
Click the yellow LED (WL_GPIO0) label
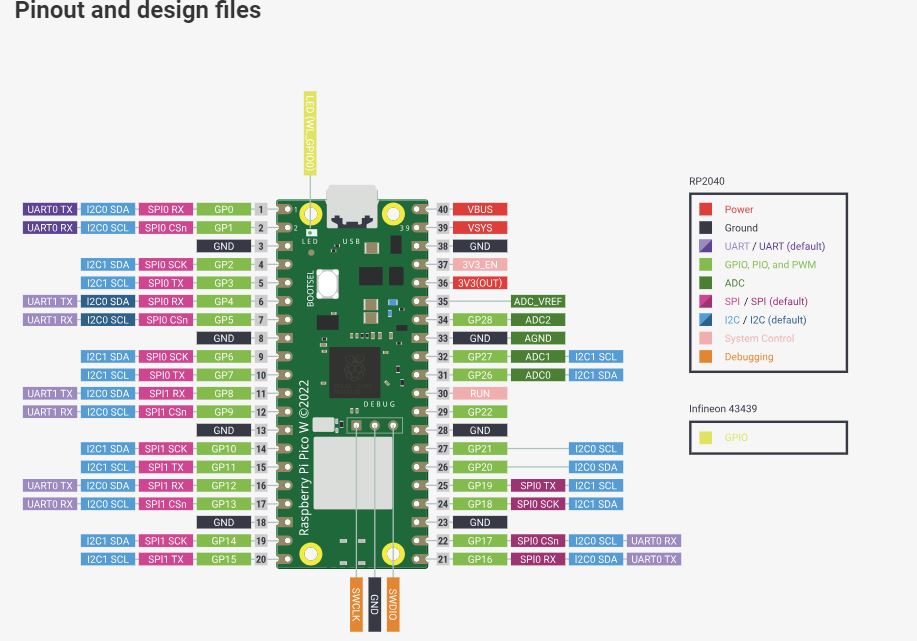pos(310,133)
